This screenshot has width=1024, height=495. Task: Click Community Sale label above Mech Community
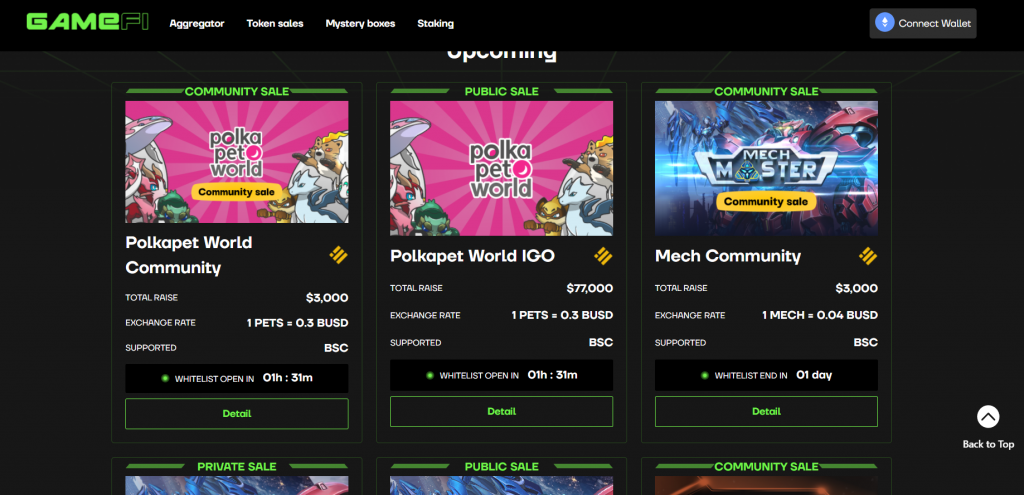click(x=766, y=91)
